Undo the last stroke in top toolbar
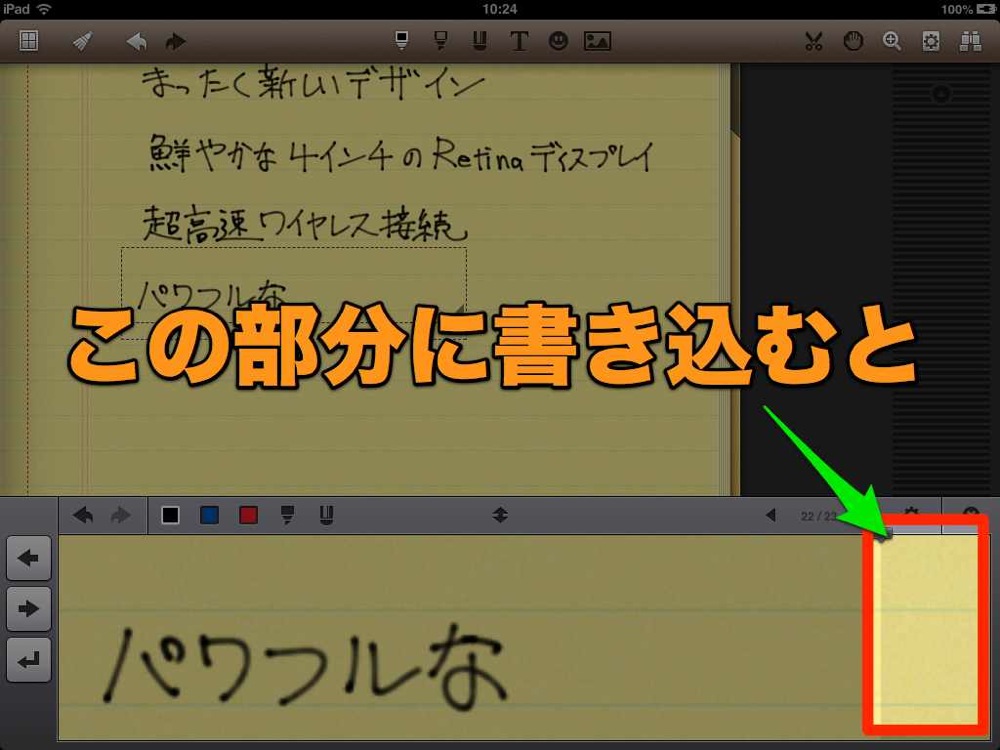Viewport: 1000px width, 750px height. coord(136,42)
